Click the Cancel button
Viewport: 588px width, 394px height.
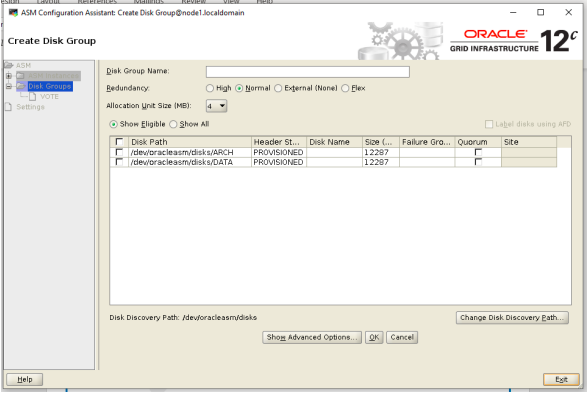[x=402, y=337]
